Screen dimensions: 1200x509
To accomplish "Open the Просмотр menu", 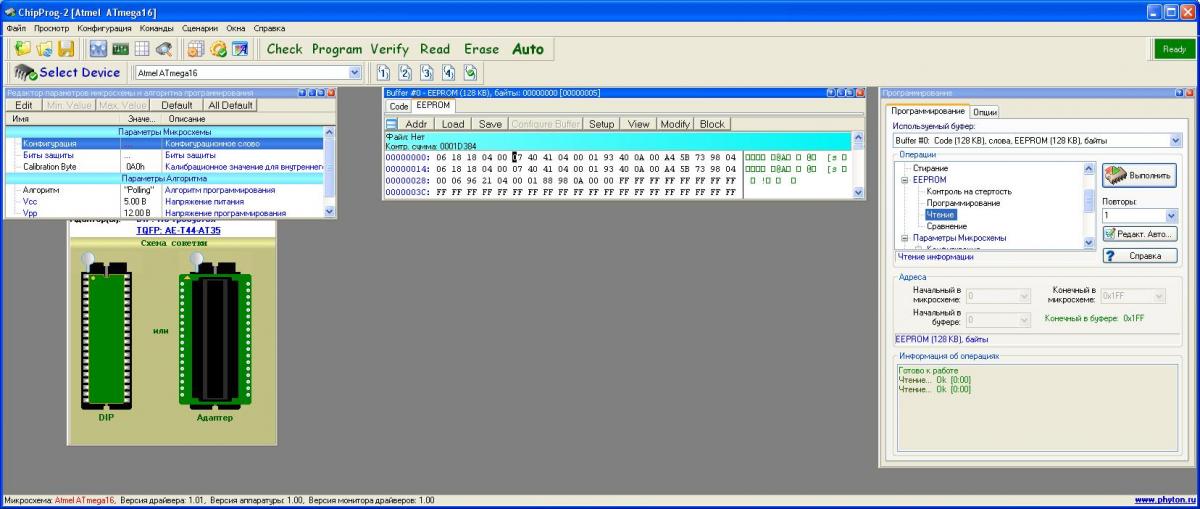I will coord(51,28).
